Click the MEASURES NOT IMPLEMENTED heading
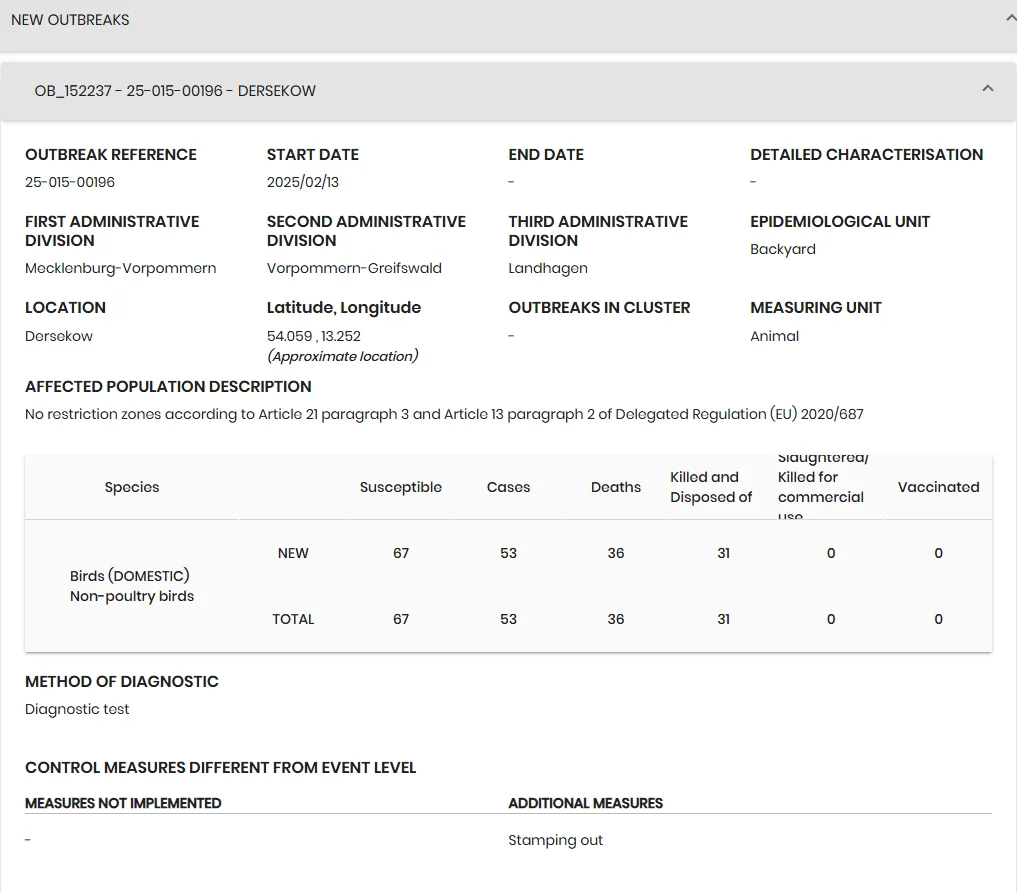The height and width of the screenshot is (893, 1017). (123, 804)
